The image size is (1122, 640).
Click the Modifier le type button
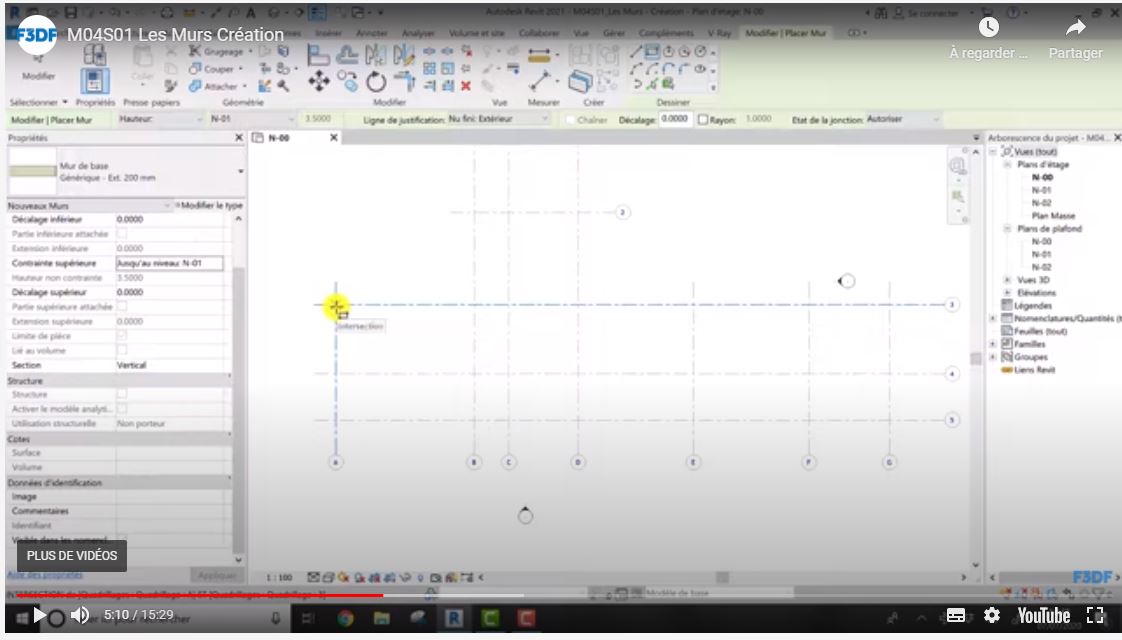(209, 205)
